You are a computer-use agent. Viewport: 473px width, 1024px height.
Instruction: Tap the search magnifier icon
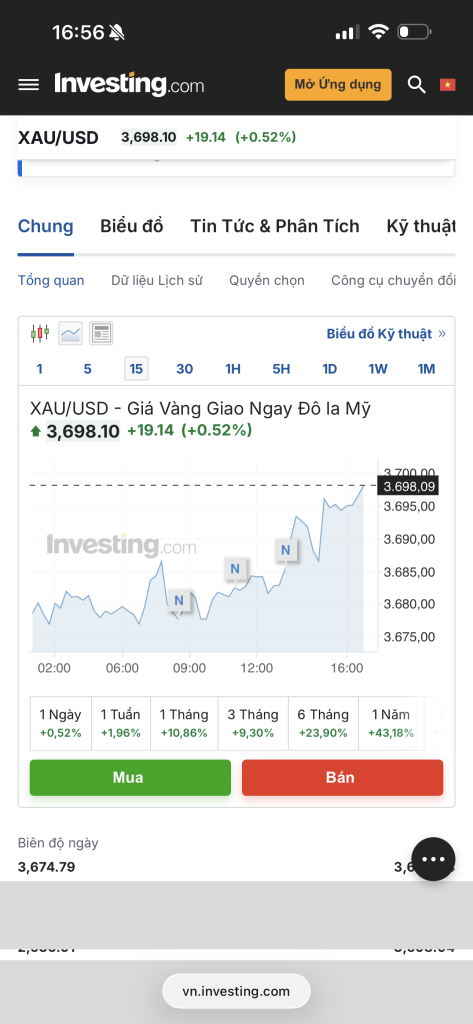[x=416, y=84]
